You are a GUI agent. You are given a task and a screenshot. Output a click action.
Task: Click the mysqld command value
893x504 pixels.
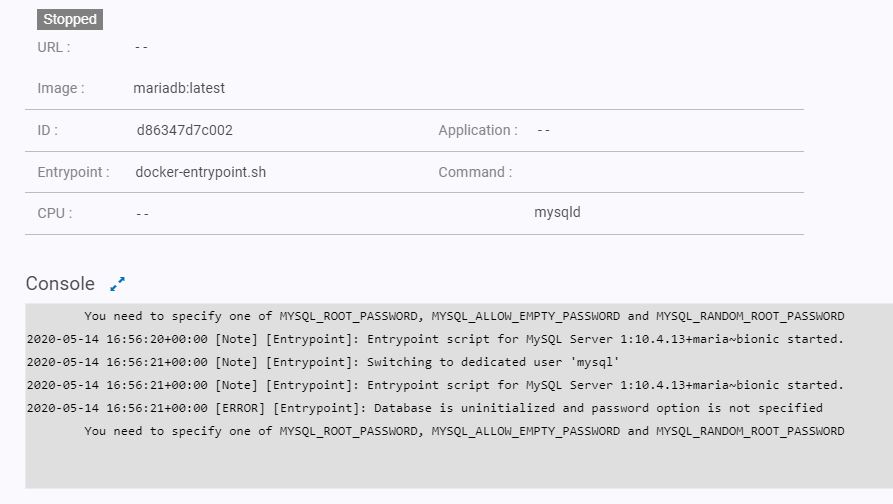557,212
